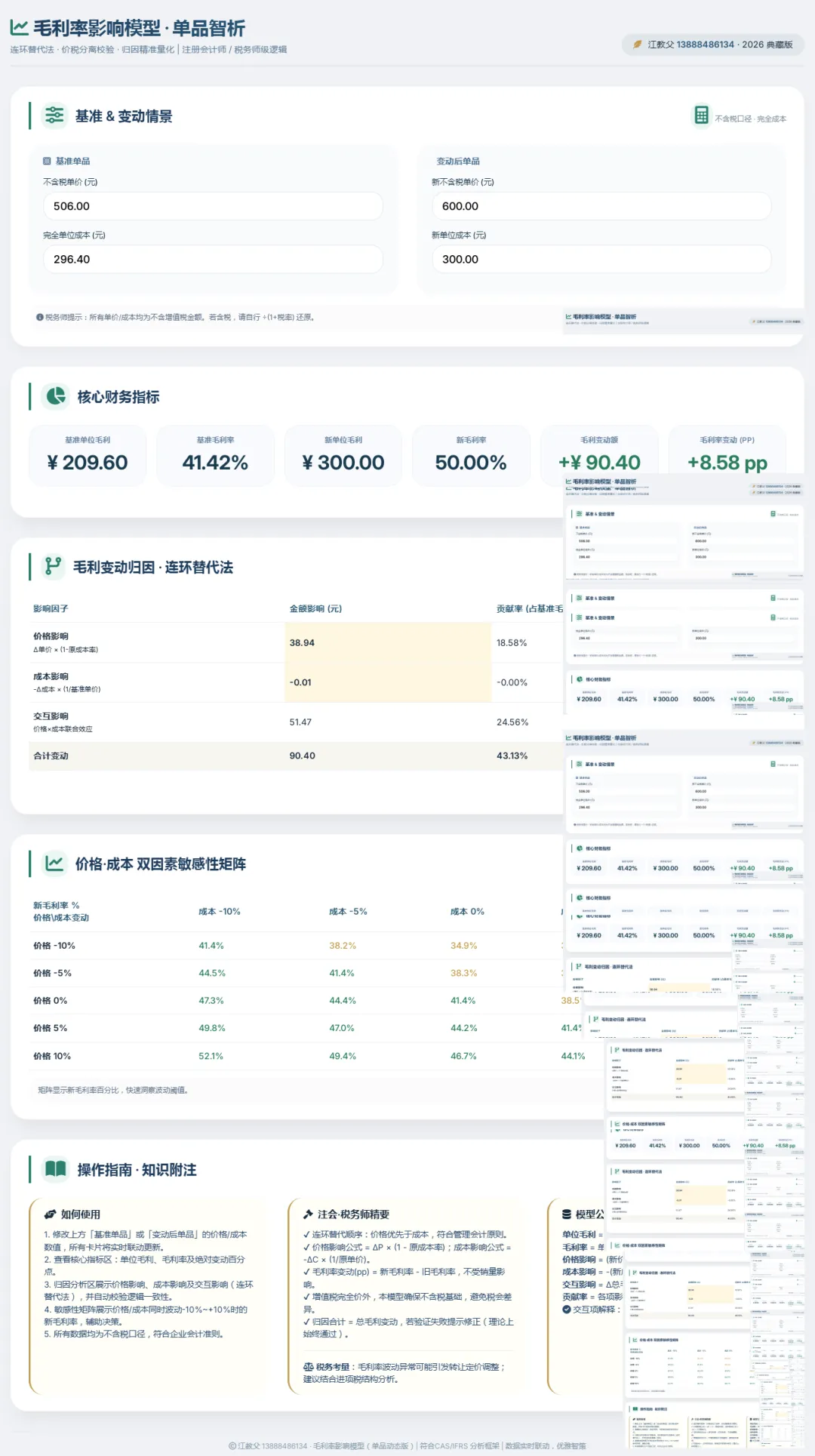815x1456 pixels.
Task: Click the 基准单位毛利 card showing ¥209.60
Action: pyautogui.click(x=88, y=455)
